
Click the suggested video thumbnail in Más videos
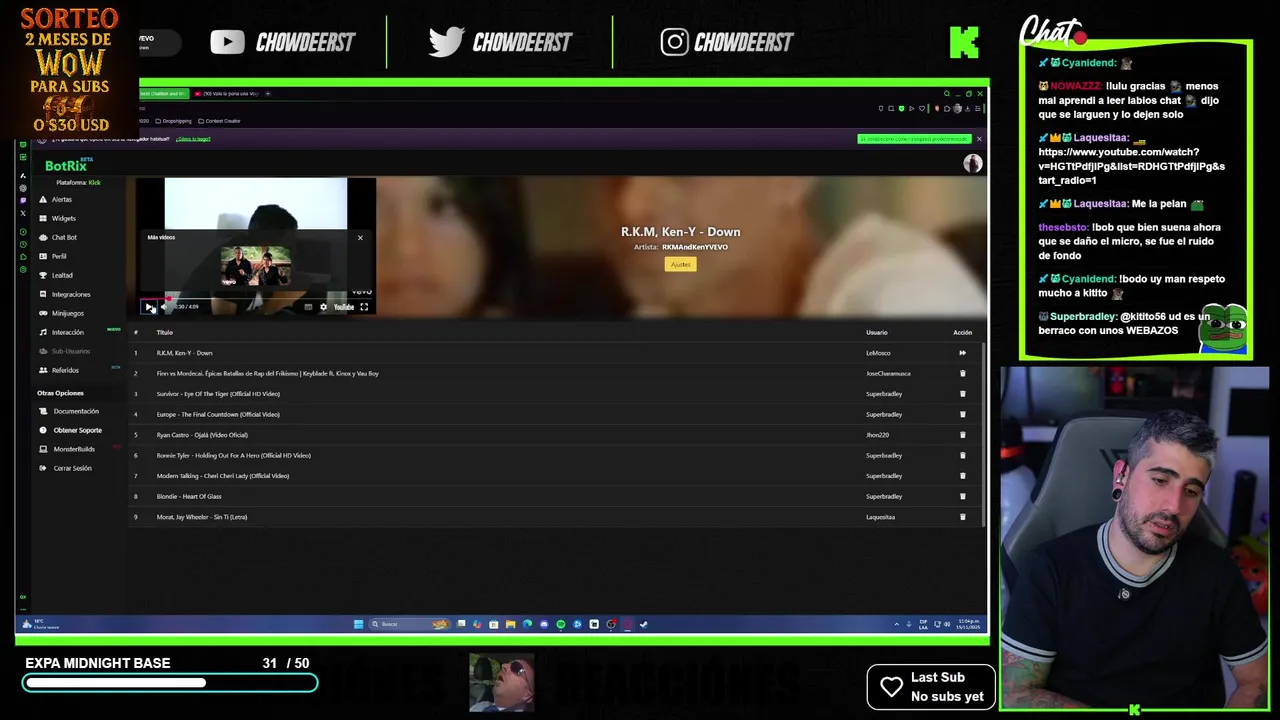click(x=255, y=267)
